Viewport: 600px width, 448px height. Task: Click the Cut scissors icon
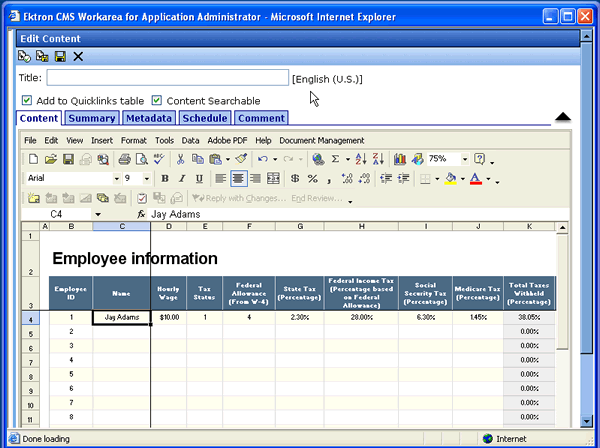point(180,159)
